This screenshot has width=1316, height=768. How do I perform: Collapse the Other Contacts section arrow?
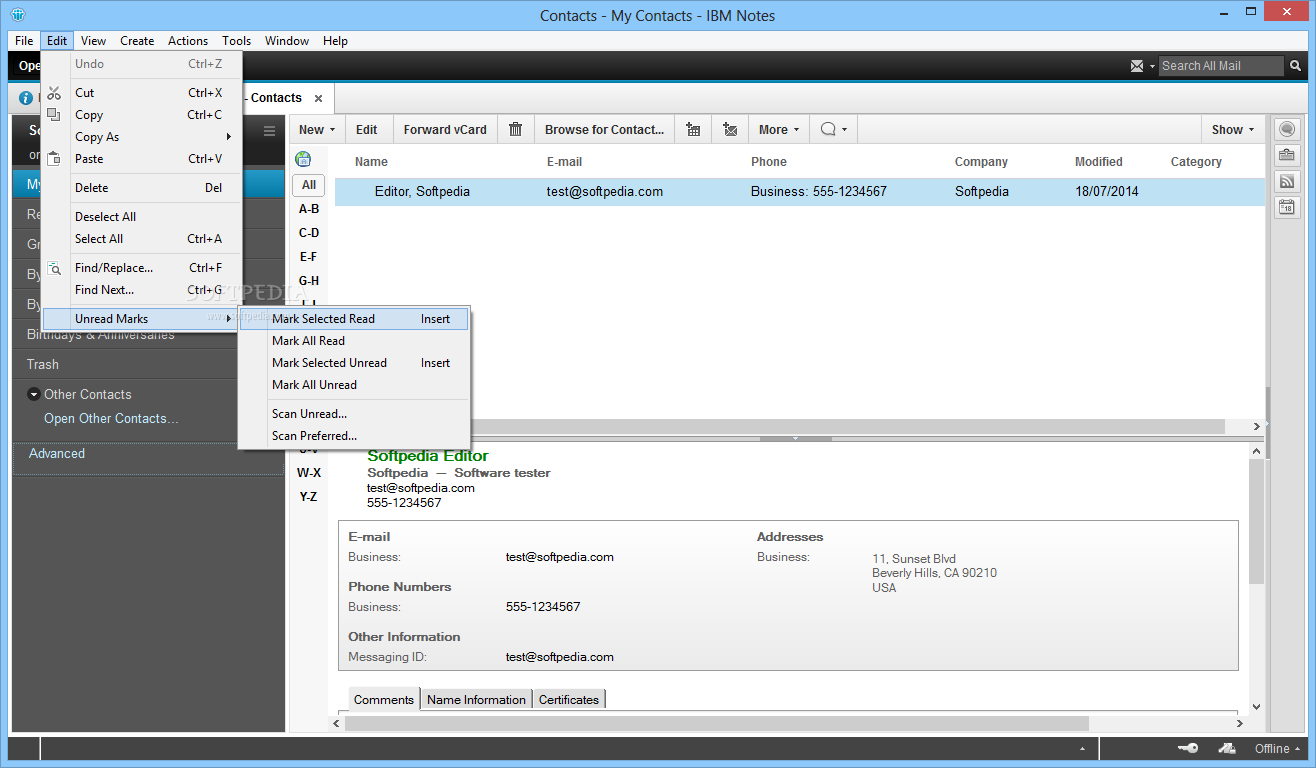pos(34,394)
